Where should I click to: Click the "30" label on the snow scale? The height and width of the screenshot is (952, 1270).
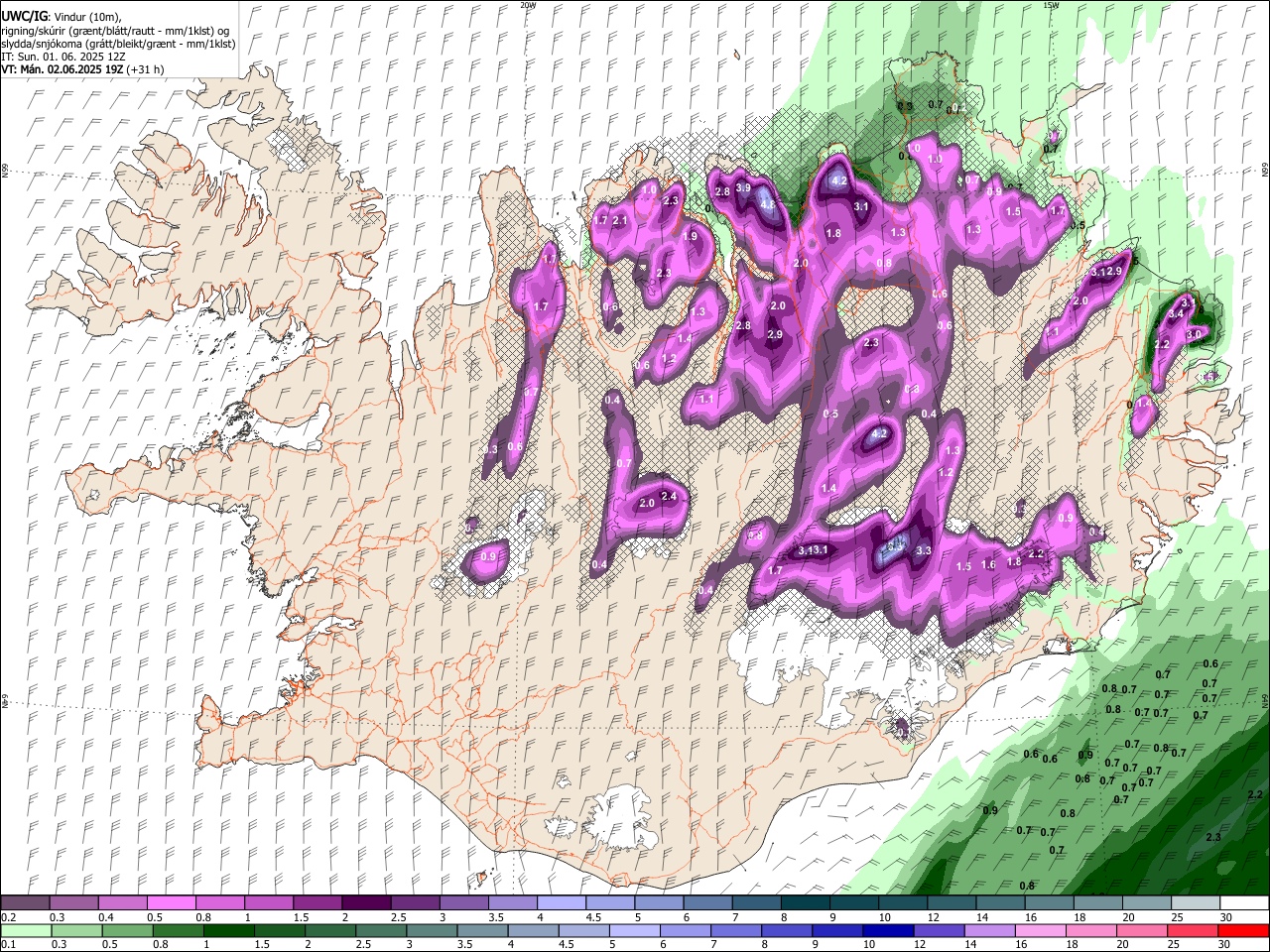click(x=1226, y=917)
